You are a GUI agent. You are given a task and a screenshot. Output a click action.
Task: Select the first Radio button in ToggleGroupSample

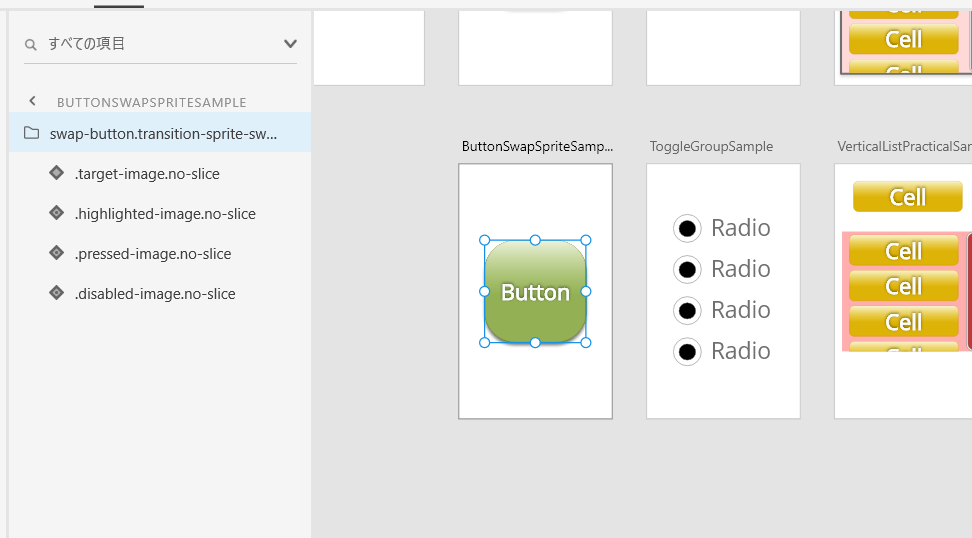click(687, 229)
